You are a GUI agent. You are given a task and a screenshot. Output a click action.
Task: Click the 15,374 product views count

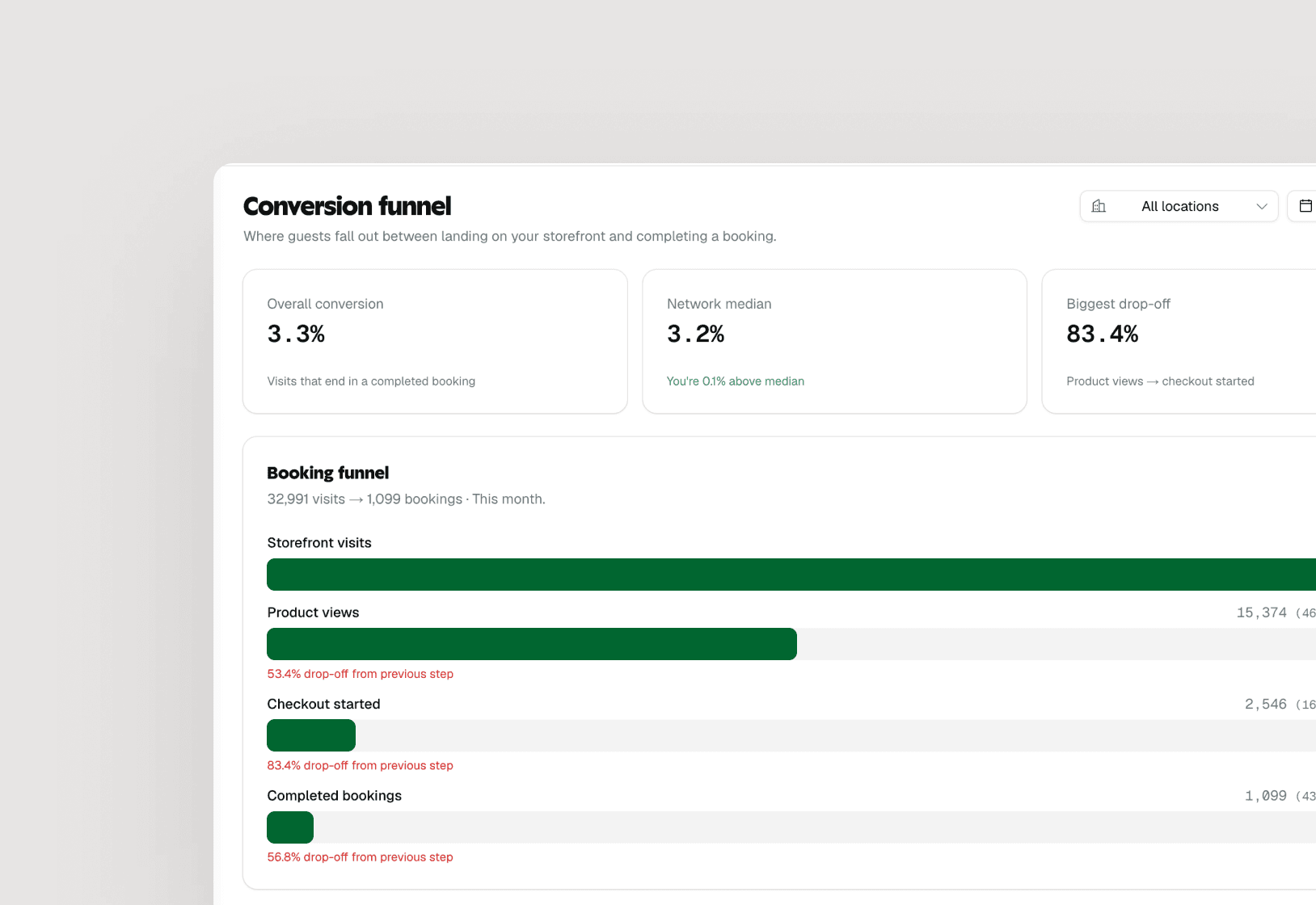1261,612
